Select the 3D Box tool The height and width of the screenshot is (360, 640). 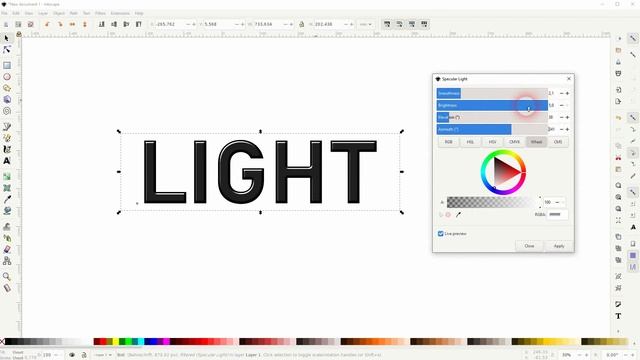[7, 100]
